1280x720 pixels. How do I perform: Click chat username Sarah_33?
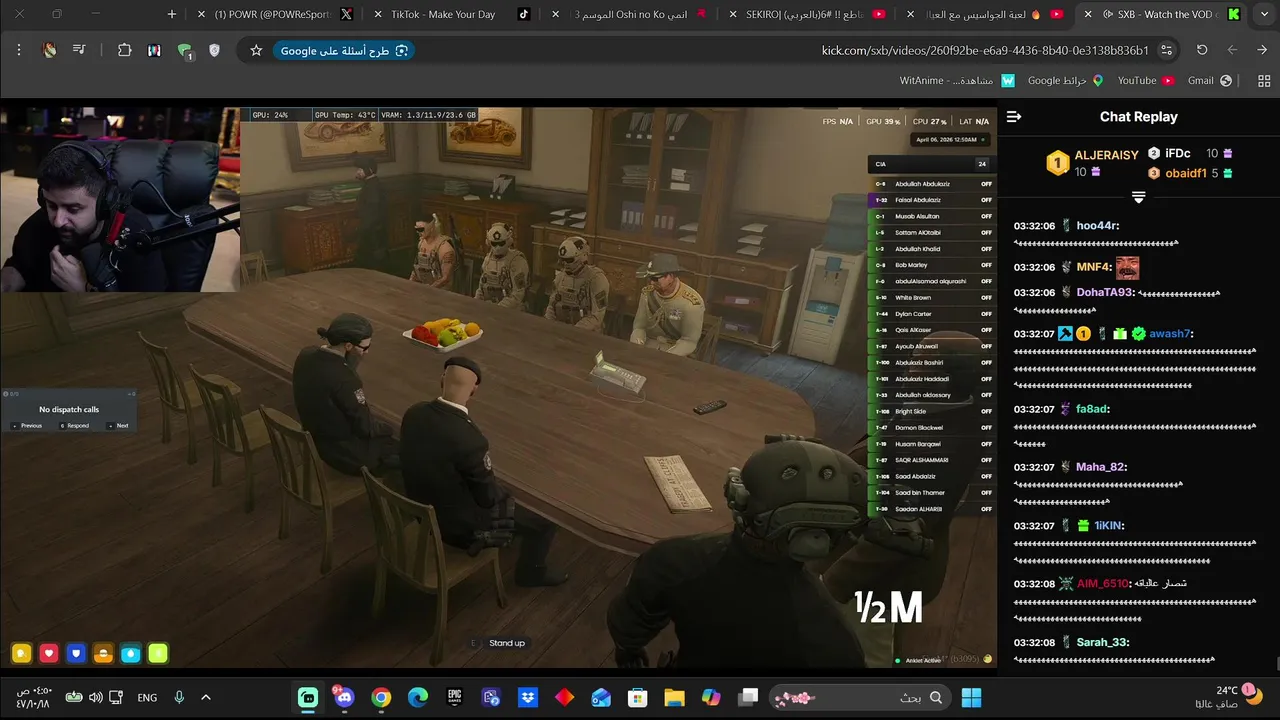click(x=1102, y=642)
